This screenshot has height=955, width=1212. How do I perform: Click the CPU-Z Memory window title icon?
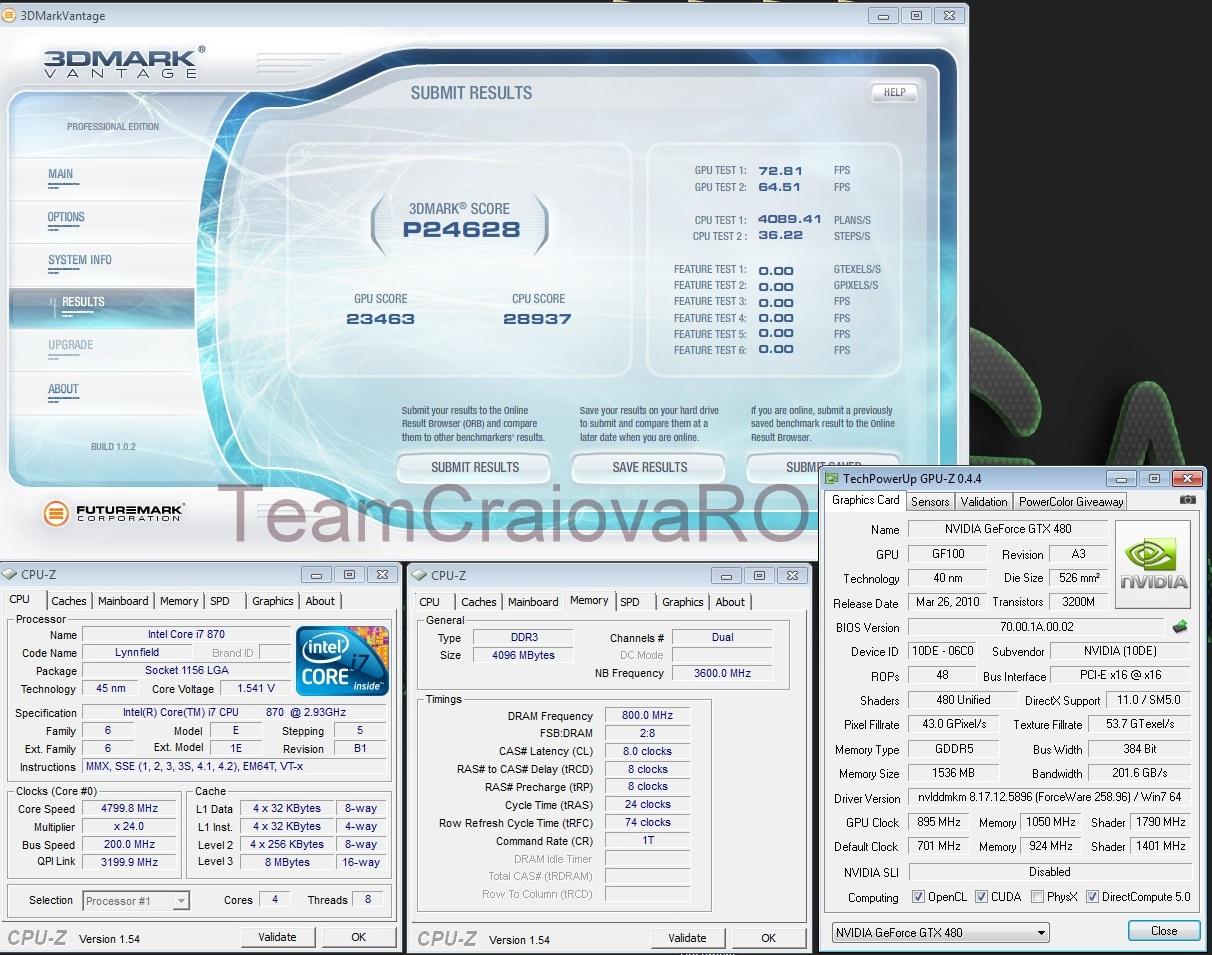pos(419,575)
